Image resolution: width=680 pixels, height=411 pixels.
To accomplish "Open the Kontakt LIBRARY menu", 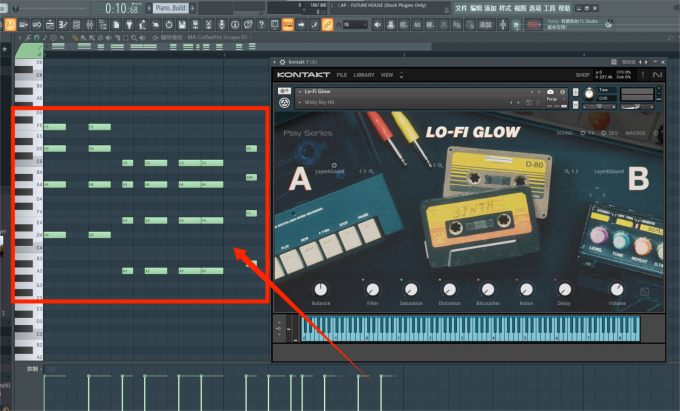I will coord(363,75).
